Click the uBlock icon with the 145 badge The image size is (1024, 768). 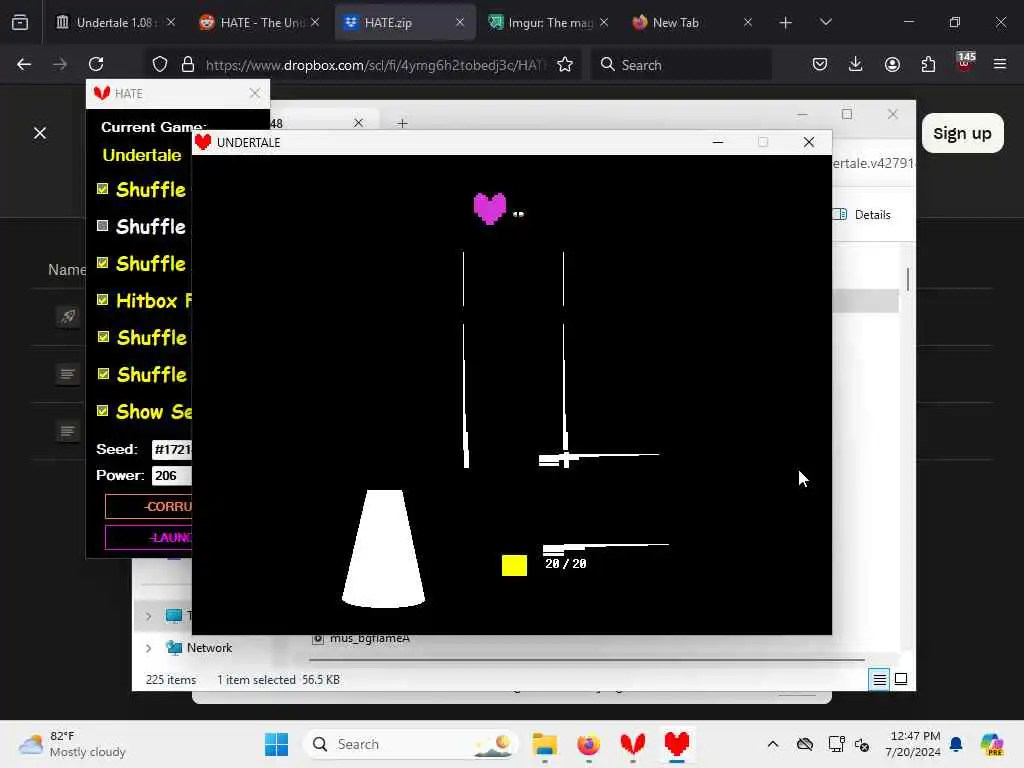(965, 62)
